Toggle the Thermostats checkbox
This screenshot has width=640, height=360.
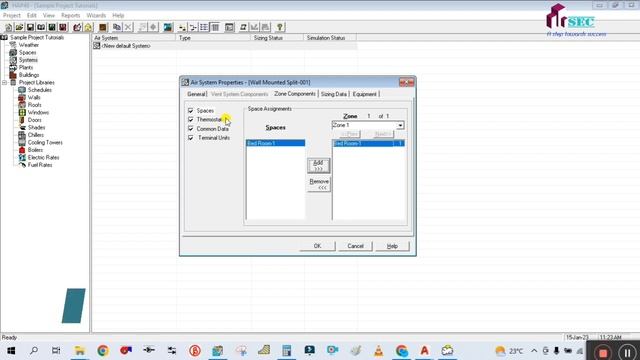coord(191,120)
